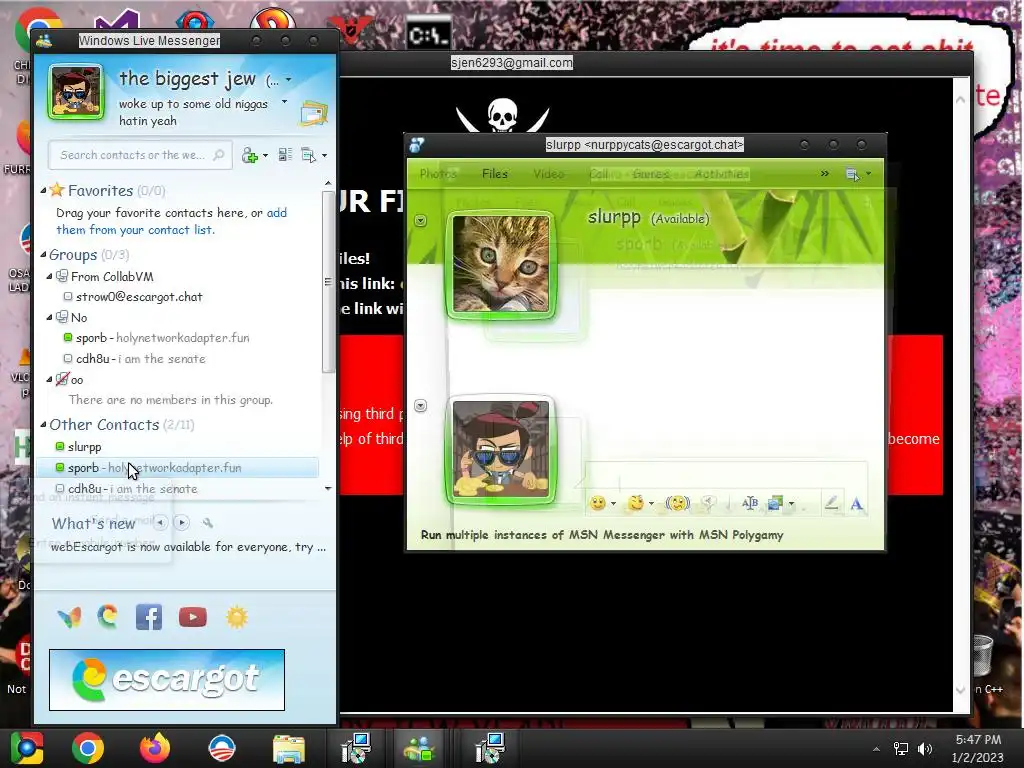
Task: Open Photos in the chat window
Action: [438, 174]
